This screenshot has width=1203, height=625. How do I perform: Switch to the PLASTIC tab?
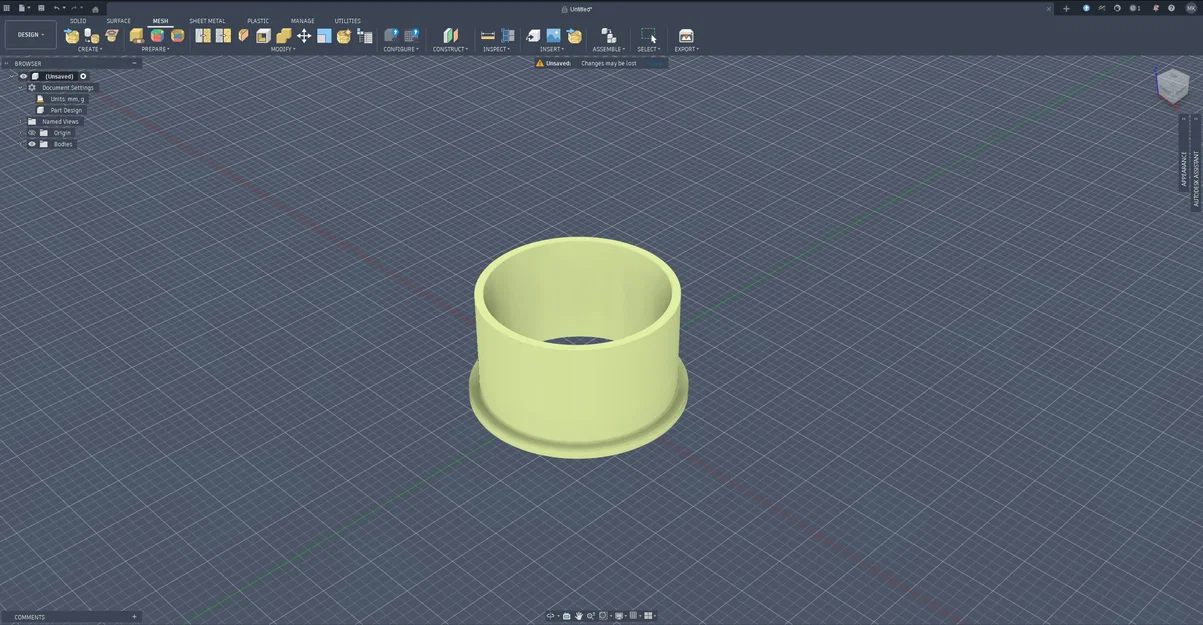click(258, 21)
